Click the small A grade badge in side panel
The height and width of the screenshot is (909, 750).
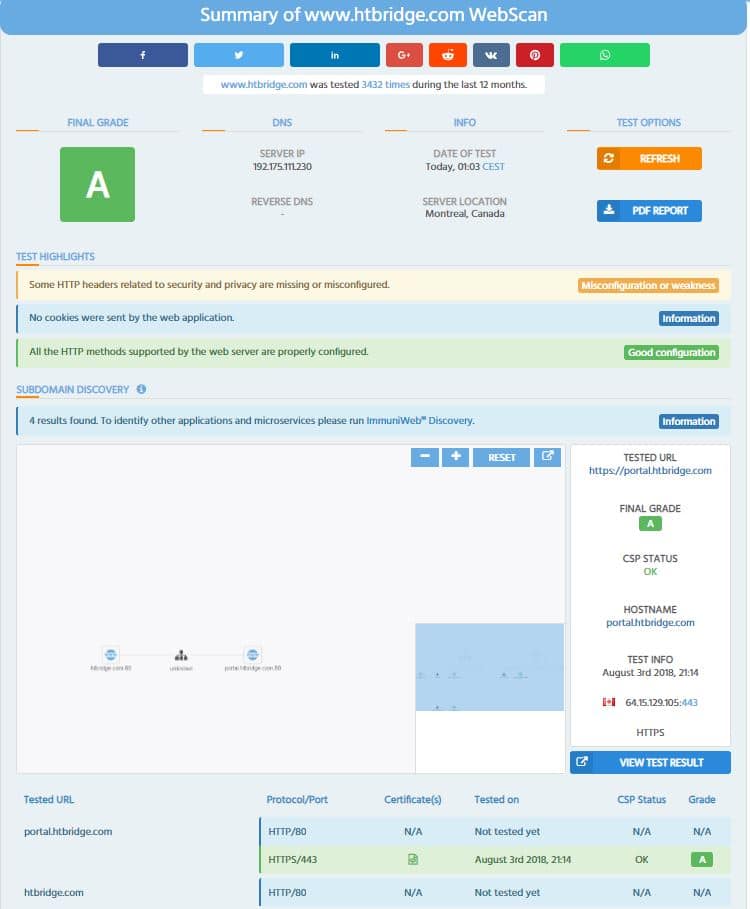[x=650, y=523]
